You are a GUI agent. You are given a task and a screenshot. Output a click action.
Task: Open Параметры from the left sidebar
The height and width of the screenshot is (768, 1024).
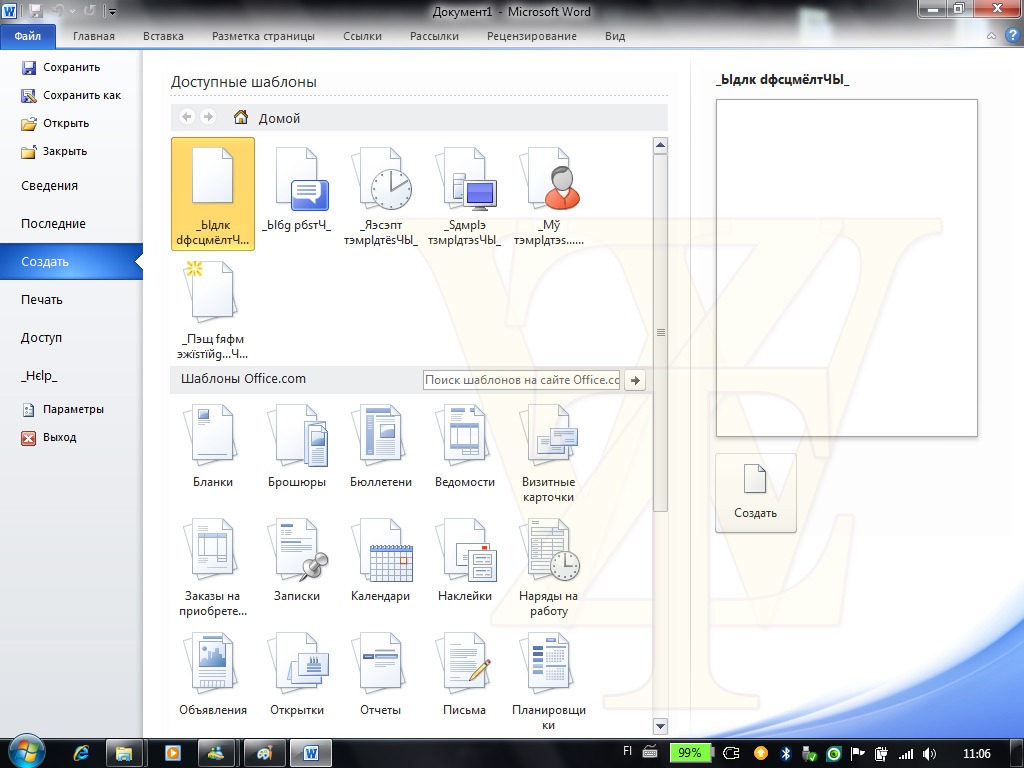(x=72, y=409)
